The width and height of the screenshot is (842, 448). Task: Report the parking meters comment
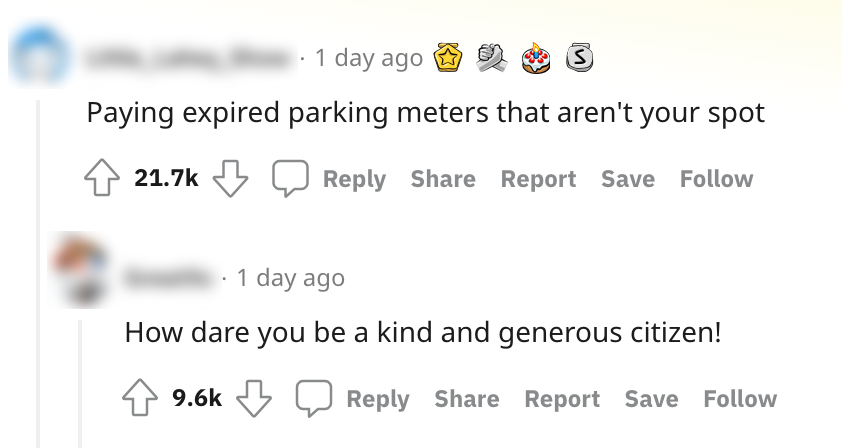(538, 179)
